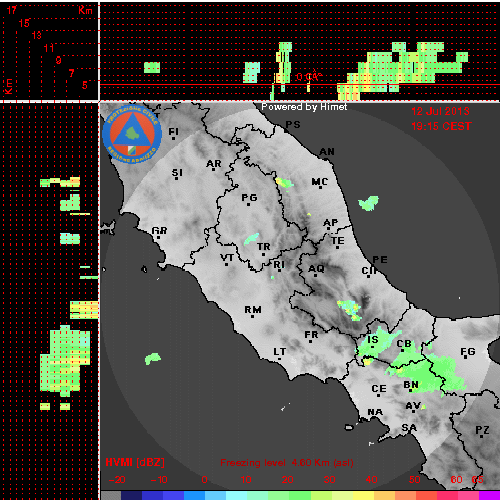Click the '7' altitude label
This screenshot has height=500, width=500.
tap(71, 73)
